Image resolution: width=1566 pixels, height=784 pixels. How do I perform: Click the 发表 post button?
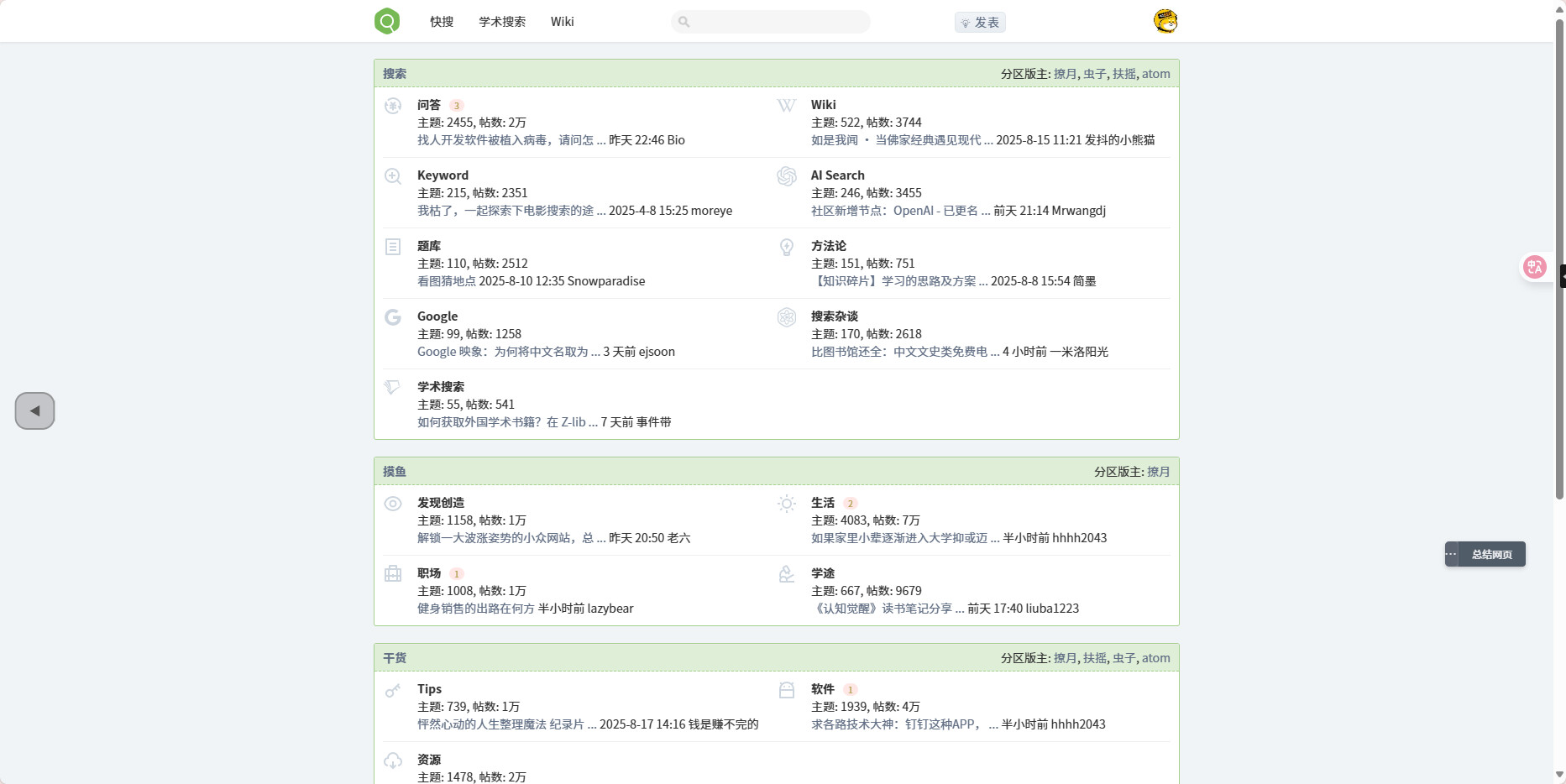pyautogui.click(x=980, y=23)
